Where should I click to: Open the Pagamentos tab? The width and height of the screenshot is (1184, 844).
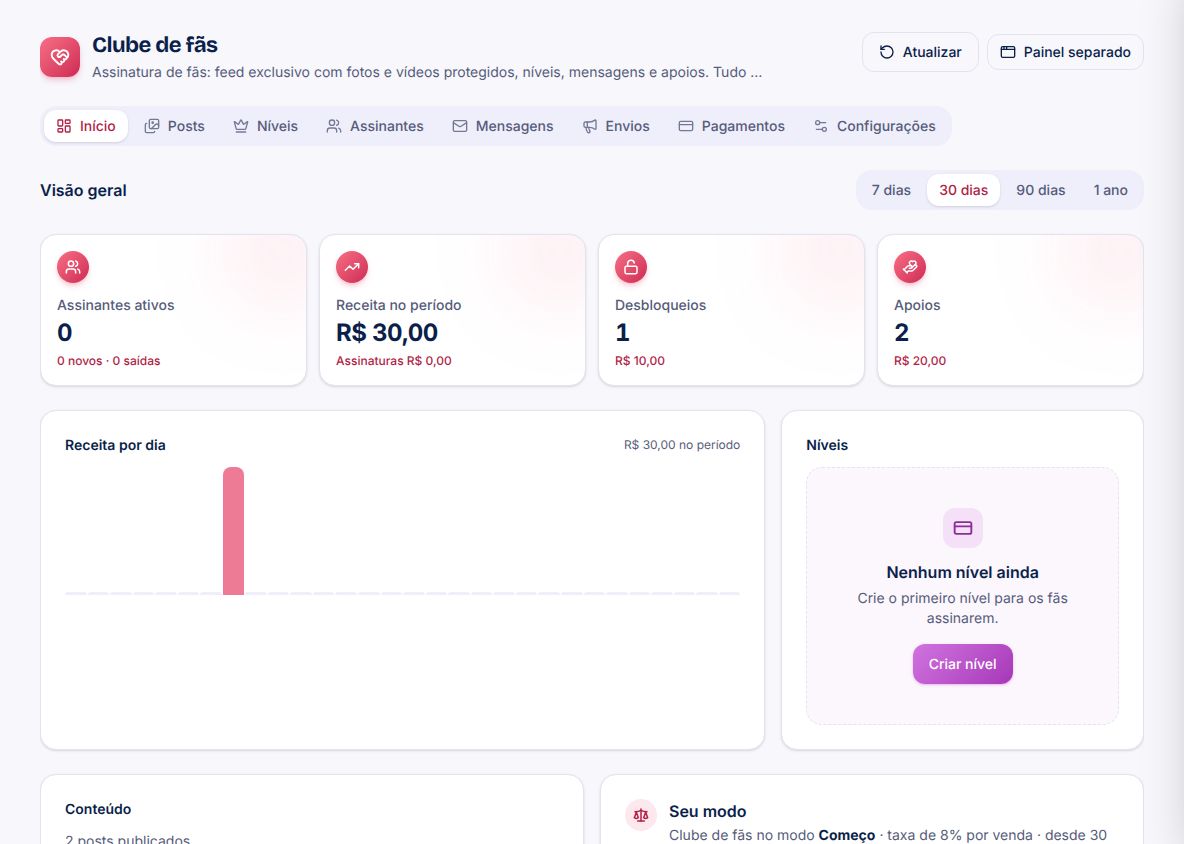pos(732,126)
